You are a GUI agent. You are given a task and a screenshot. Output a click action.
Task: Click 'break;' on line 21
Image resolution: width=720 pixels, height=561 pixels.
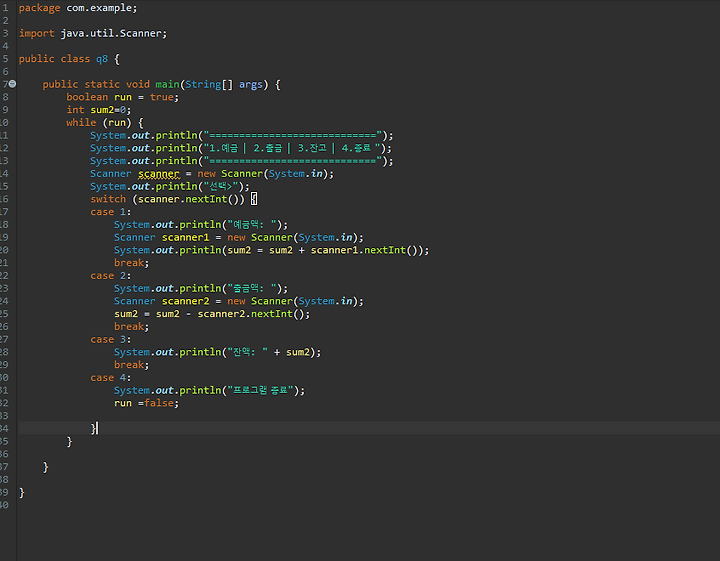132,263
